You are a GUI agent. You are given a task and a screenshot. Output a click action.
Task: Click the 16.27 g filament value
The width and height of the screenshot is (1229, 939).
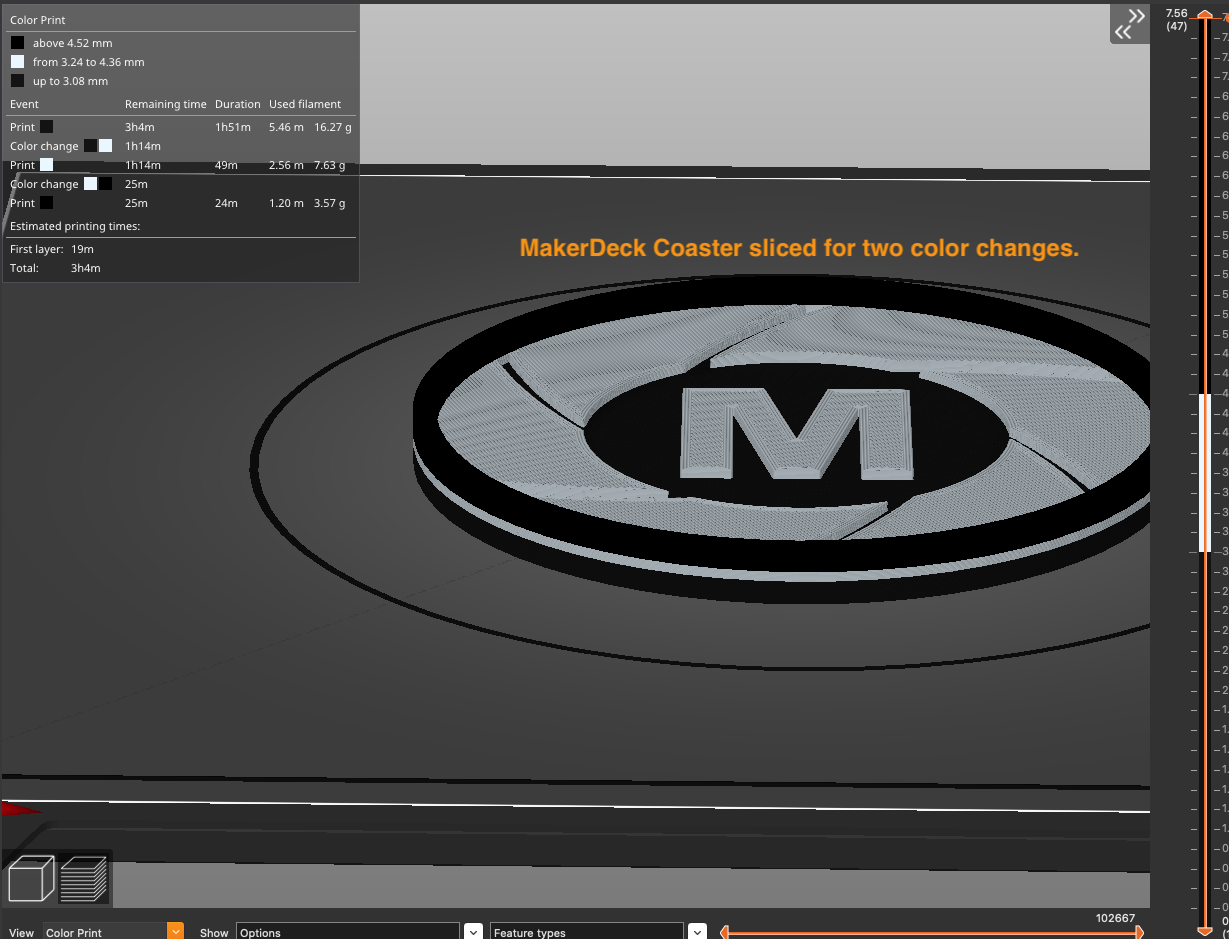click(x=332, y=127)
